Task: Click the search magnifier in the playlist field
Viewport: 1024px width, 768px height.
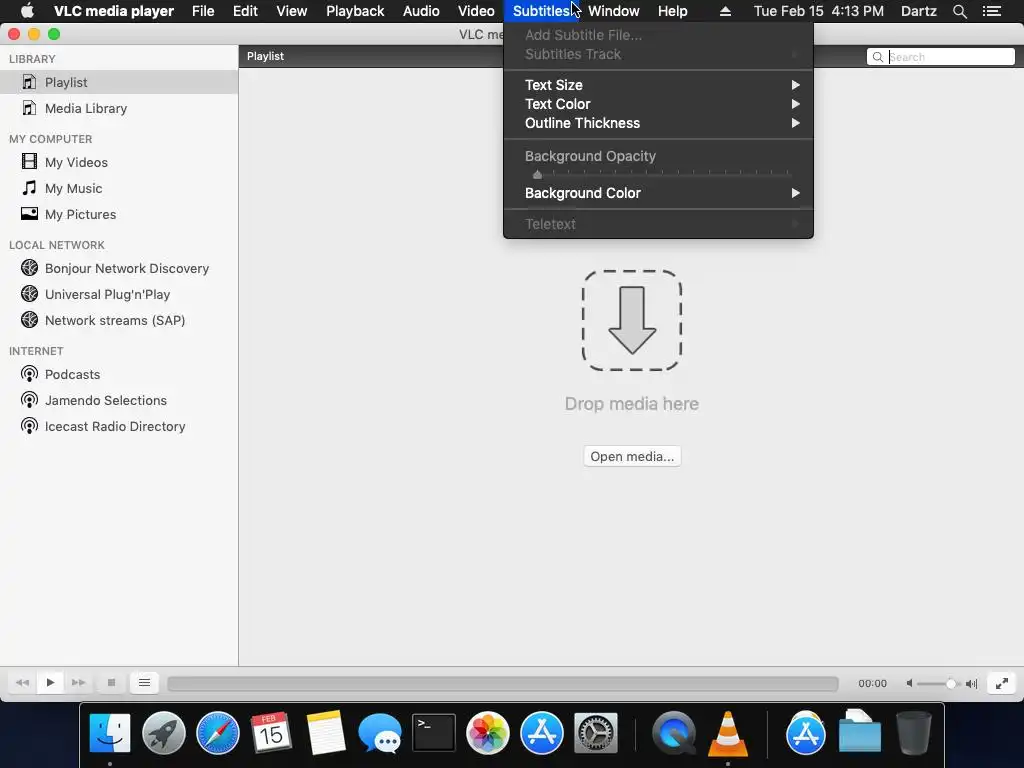Action: (x=878, y=57)
